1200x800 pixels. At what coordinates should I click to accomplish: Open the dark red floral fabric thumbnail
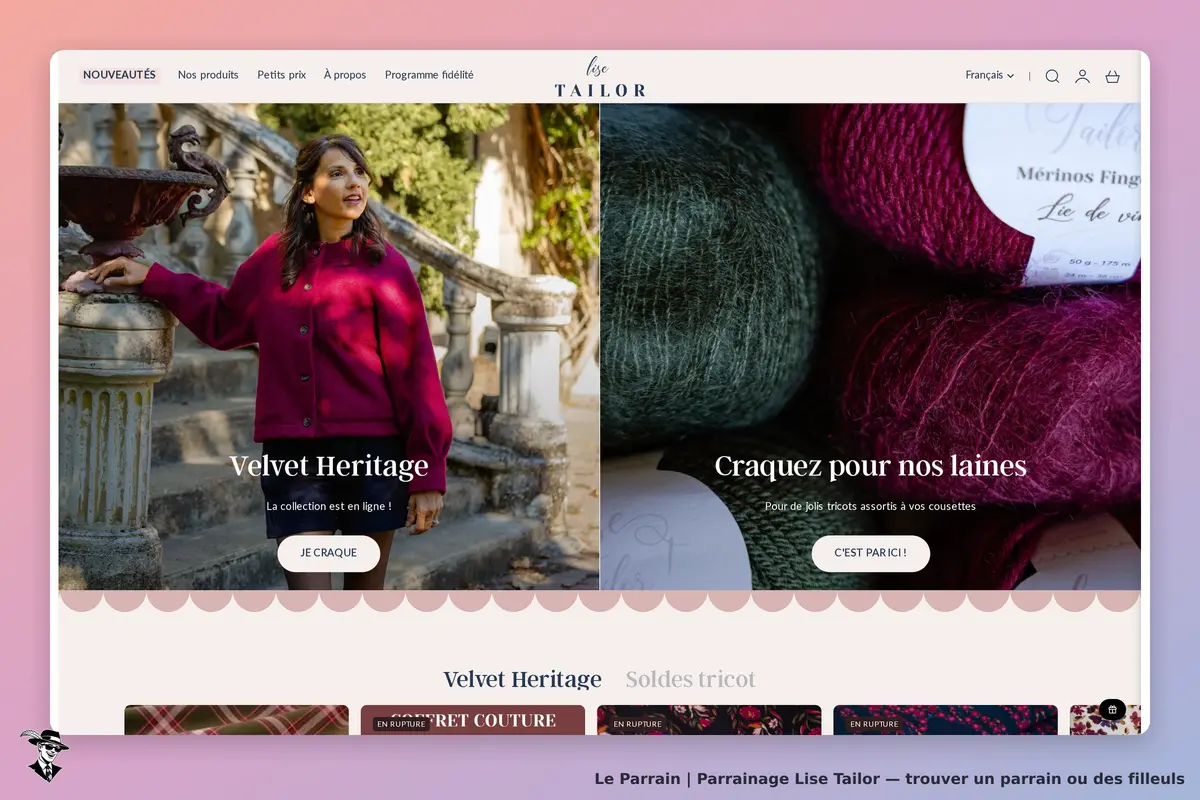click(x=709, y=720)
